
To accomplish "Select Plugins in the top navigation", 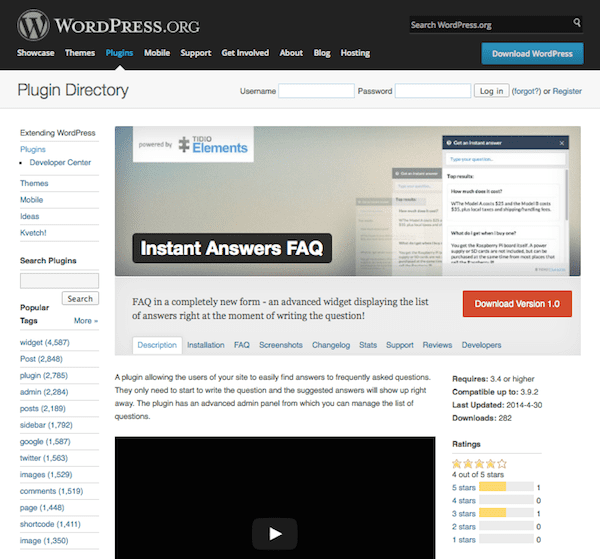I will pos(119,53).
